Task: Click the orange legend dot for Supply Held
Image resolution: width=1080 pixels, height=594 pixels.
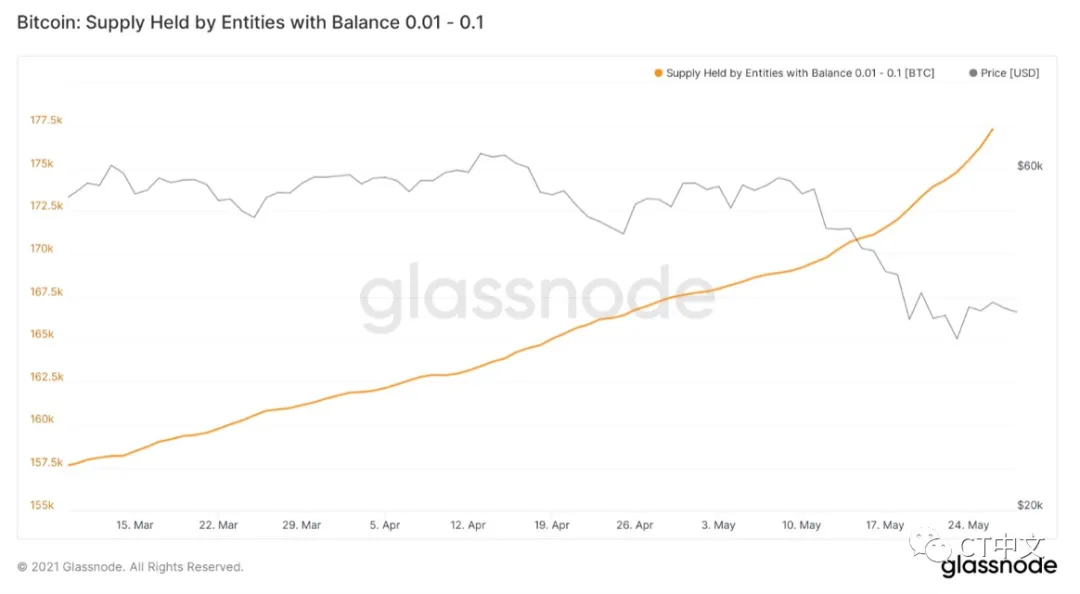Action: (657, 73)
